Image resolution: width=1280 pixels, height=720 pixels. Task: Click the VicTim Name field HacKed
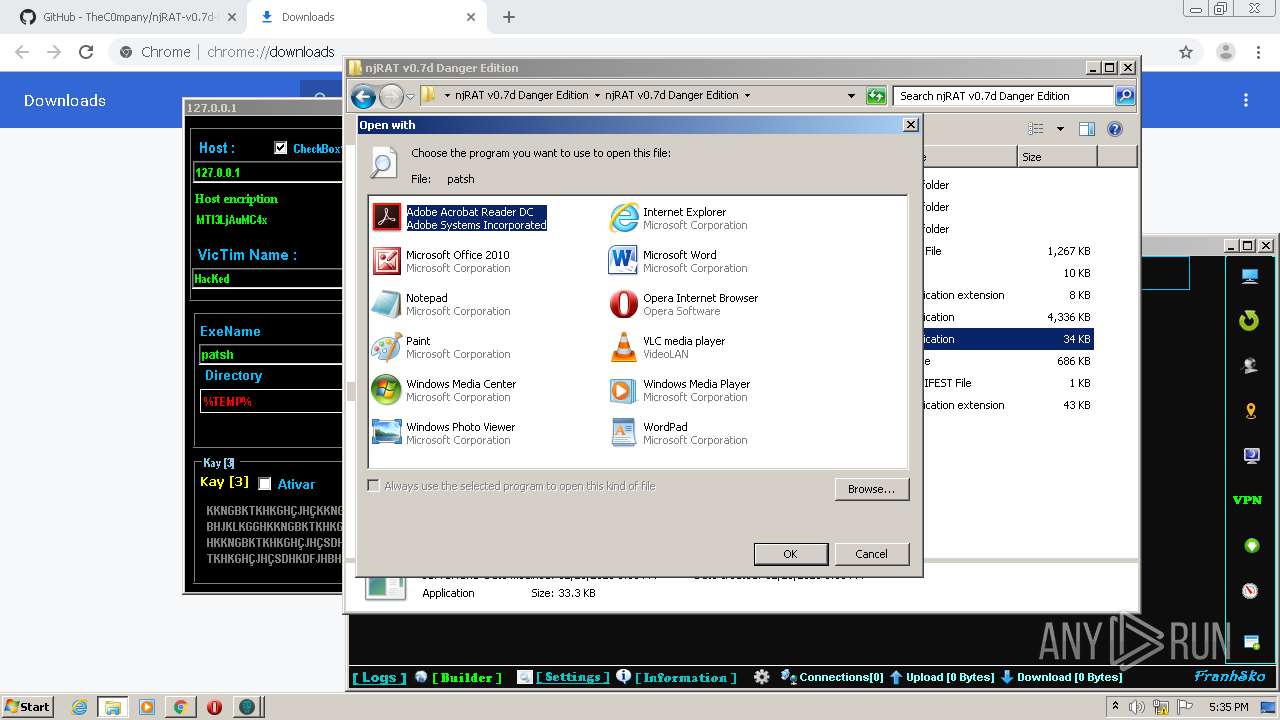[x=267, y=278]
